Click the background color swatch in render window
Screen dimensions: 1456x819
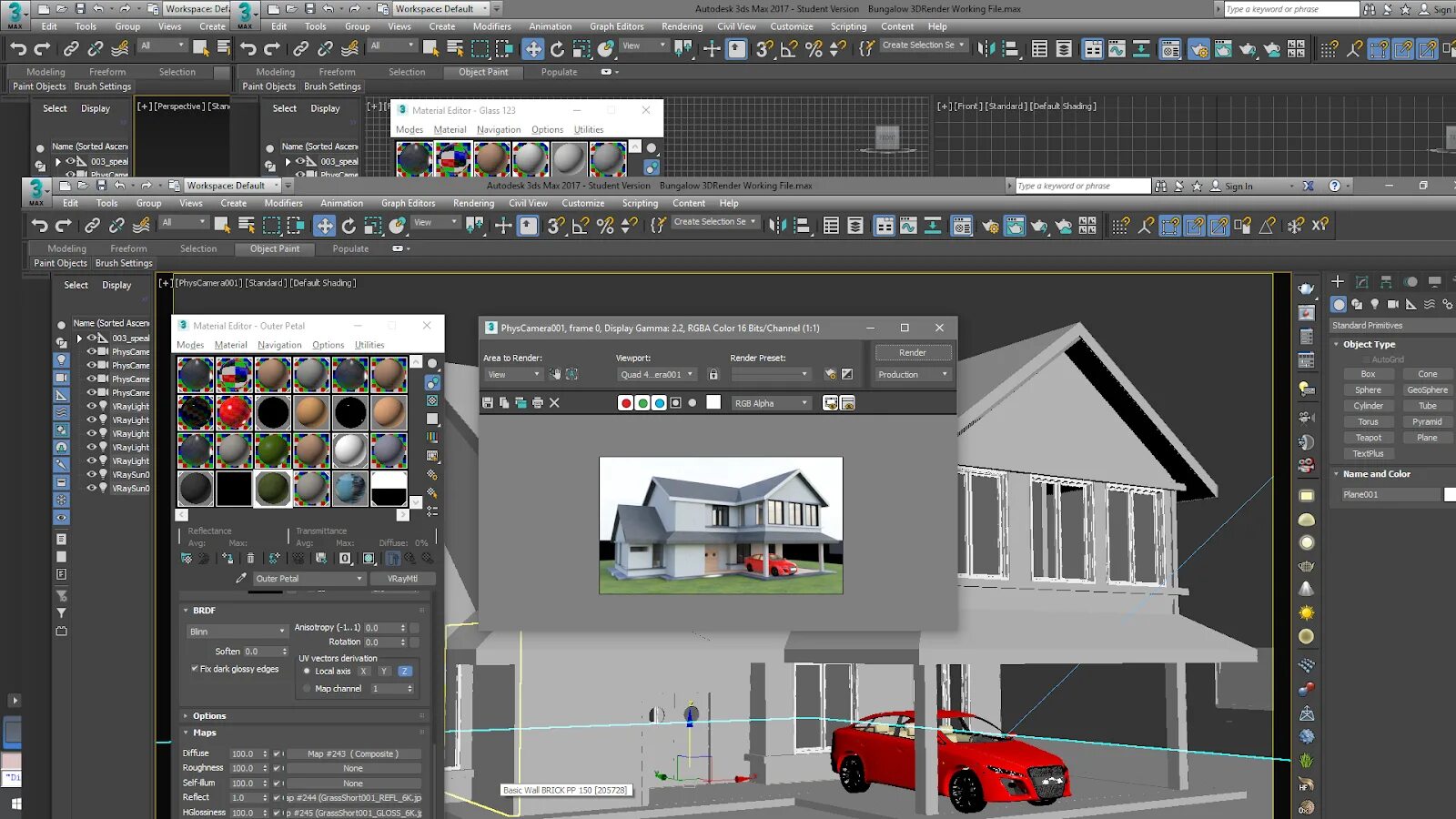point(713,402)
